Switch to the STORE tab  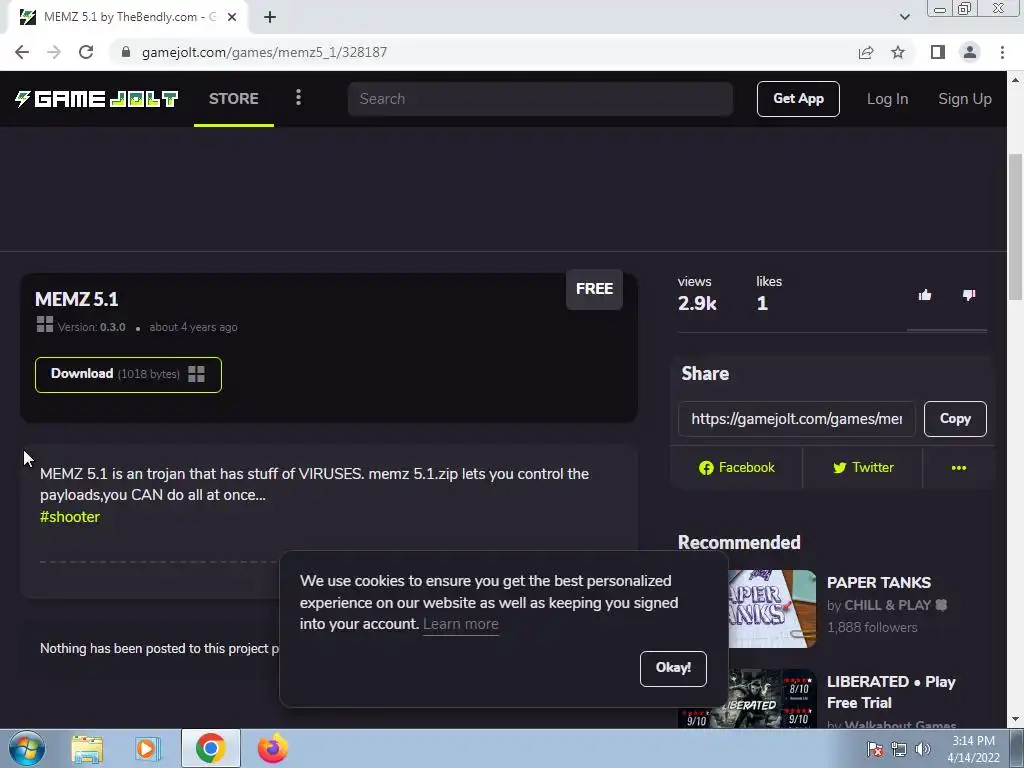click(x=234, y=99)
